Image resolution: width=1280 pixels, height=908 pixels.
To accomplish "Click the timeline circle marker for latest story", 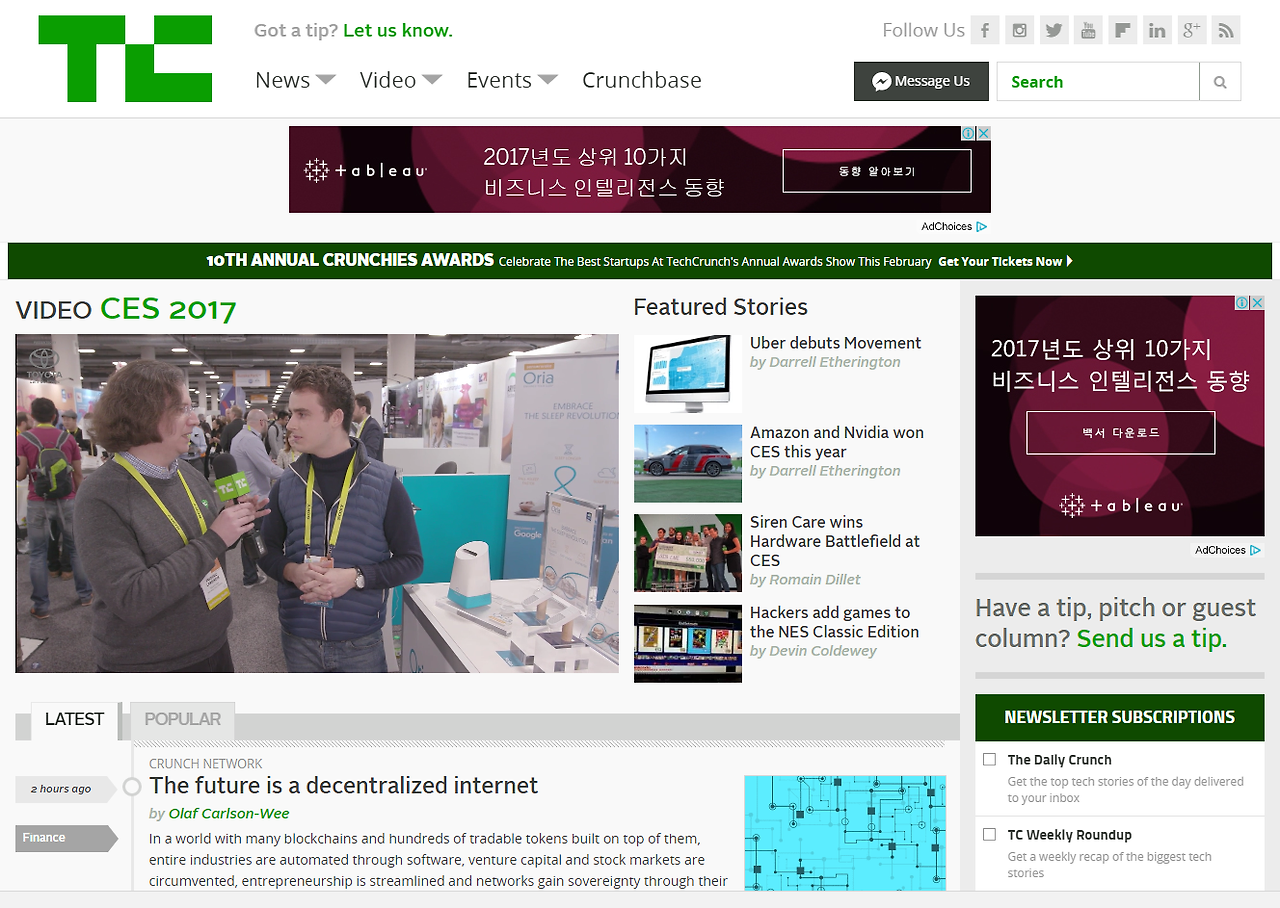I will click(131, 787).
